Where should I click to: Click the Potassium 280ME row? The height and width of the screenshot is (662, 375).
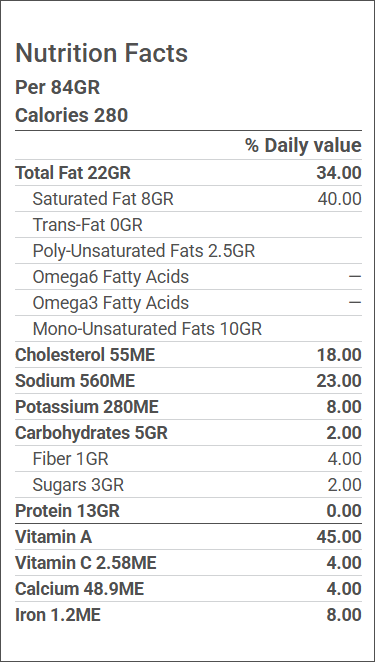188,407
